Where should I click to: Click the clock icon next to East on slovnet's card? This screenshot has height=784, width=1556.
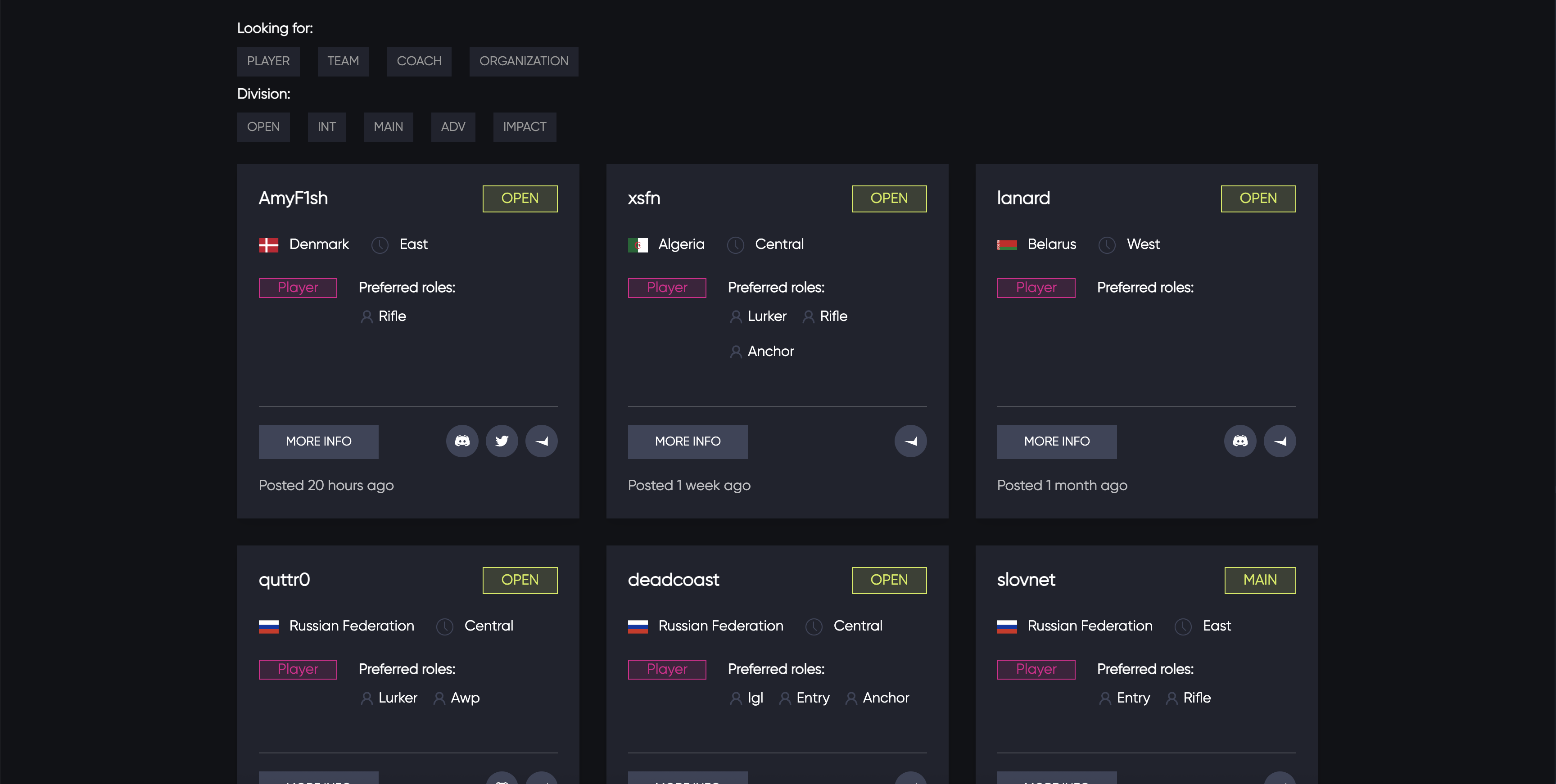(1183, 627)
